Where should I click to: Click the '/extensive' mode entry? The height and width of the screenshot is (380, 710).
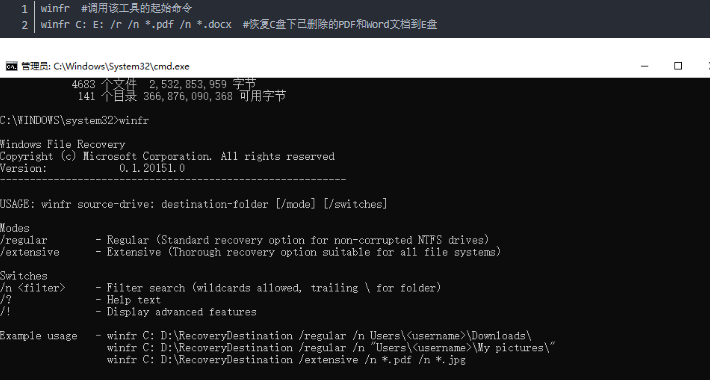tap(29, 252)
